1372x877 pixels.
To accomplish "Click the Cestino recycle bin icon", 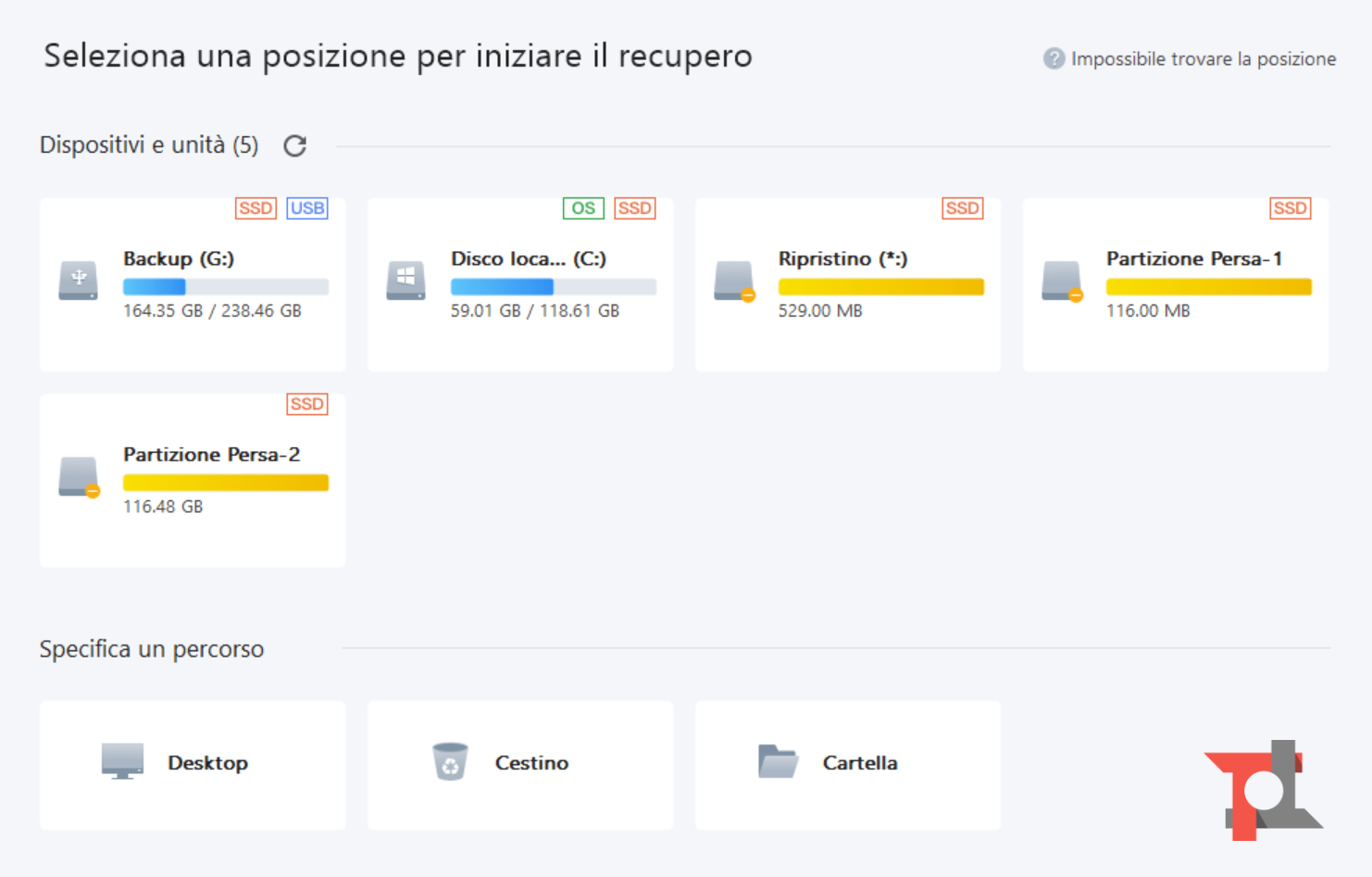I will tap(450, 761).
